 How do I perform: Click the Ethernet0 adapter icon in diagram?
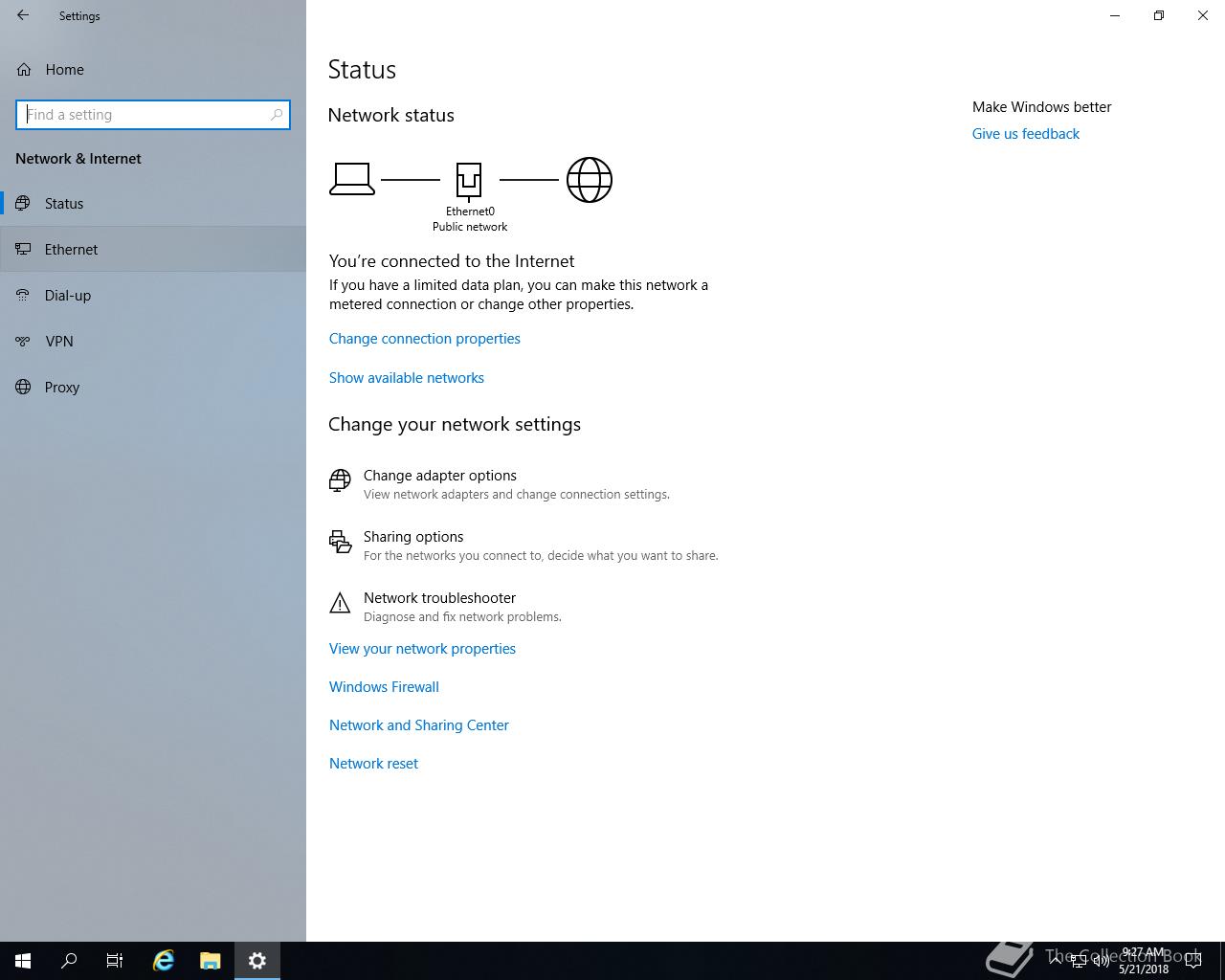469,180
